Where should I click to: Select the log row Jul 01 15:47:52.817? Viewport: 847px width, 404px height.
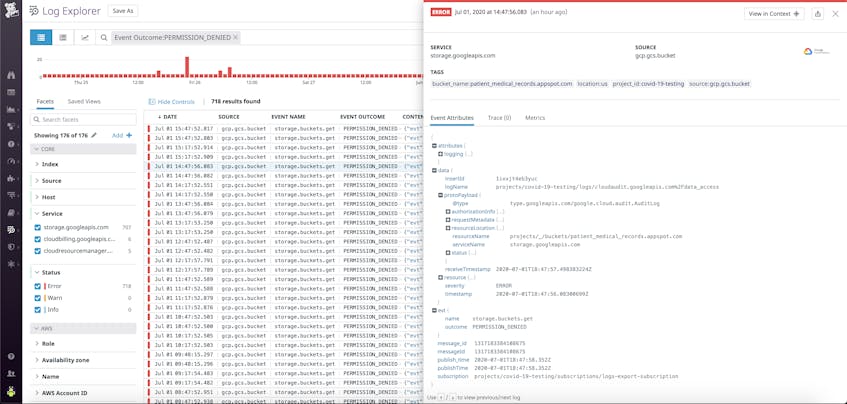click(284, 129)
